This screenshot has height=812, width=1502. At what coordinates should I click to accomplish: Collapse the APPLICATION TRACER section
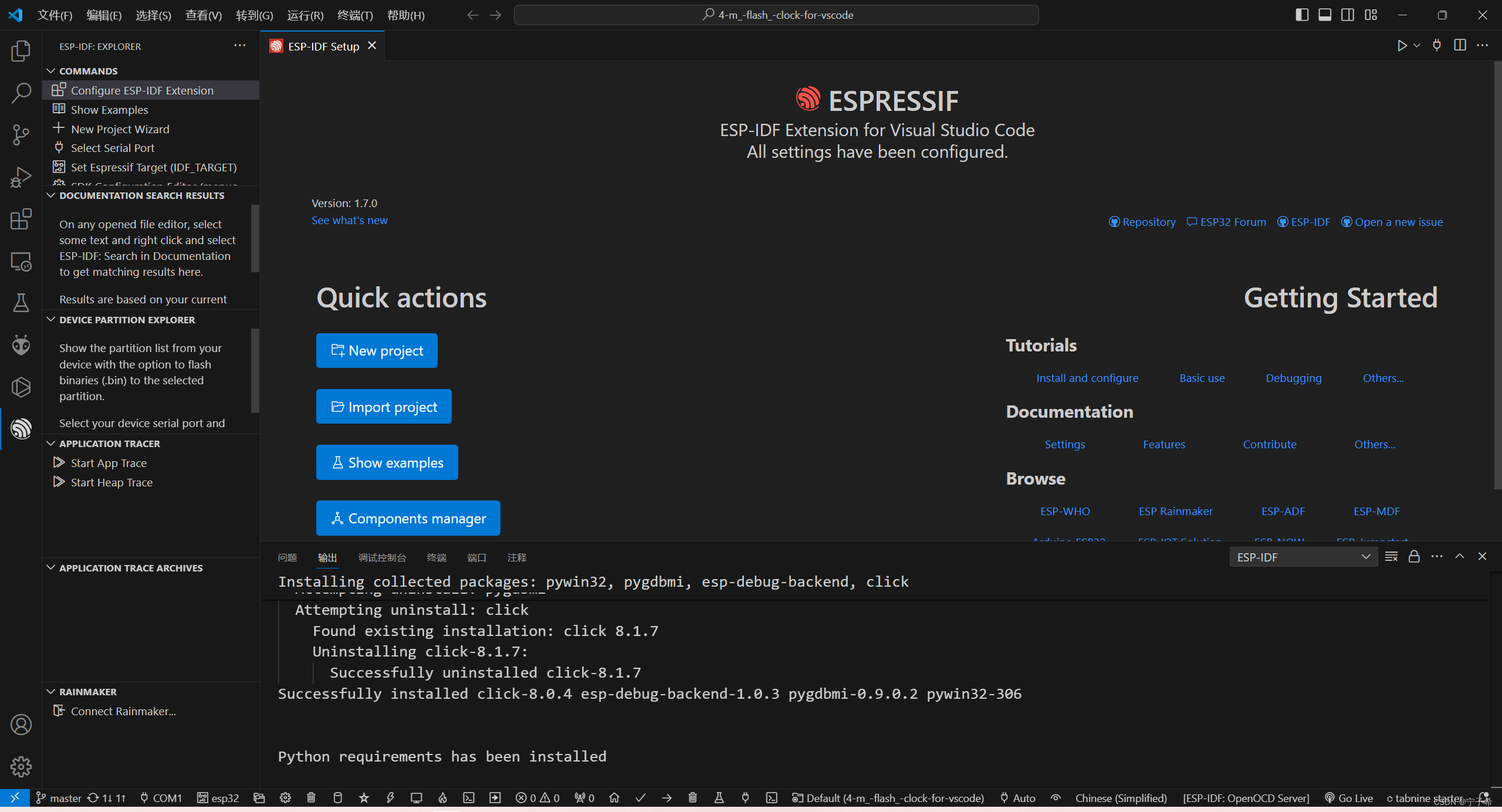pyautogui.click(x=51, y=444)
